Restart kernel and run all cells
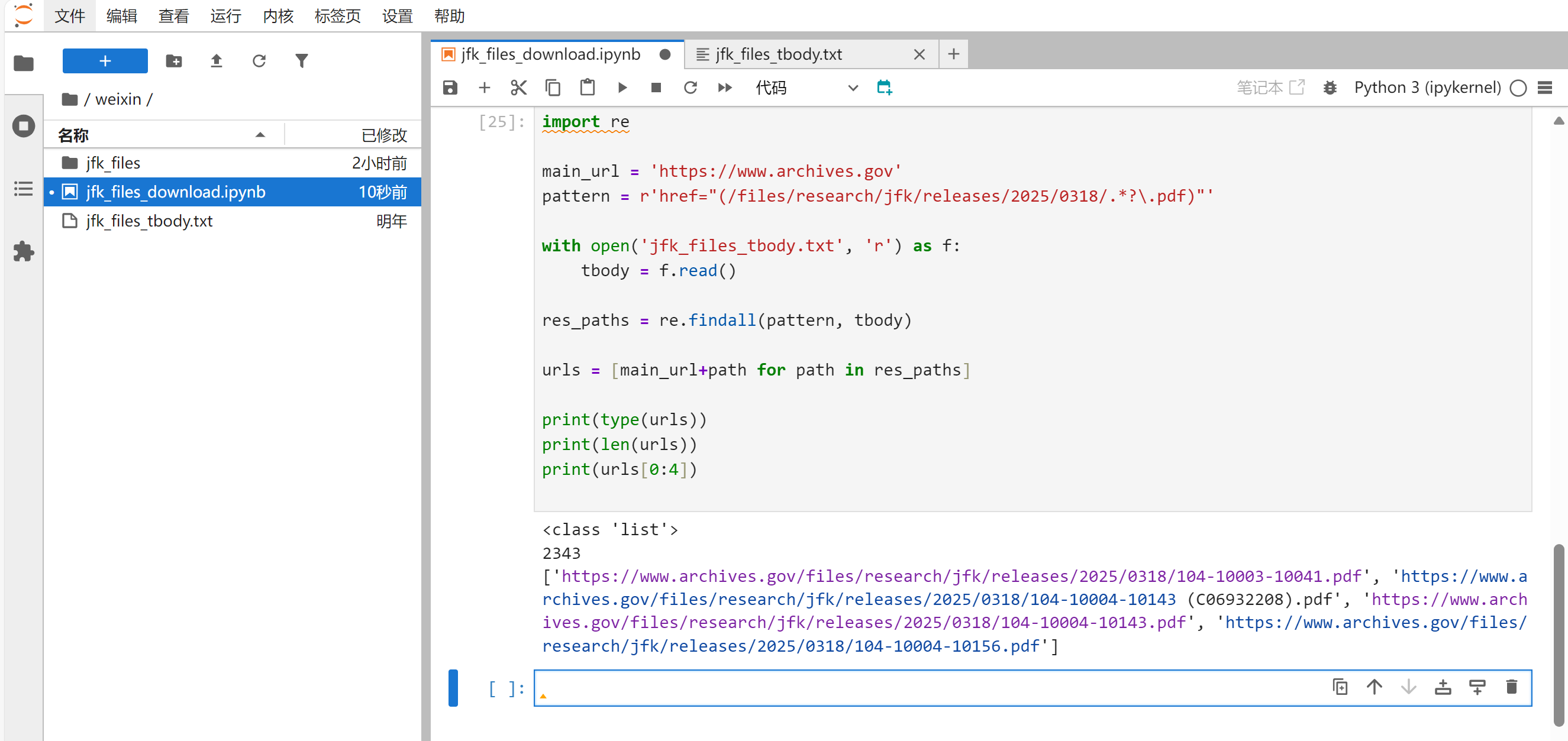 [724, 88]
